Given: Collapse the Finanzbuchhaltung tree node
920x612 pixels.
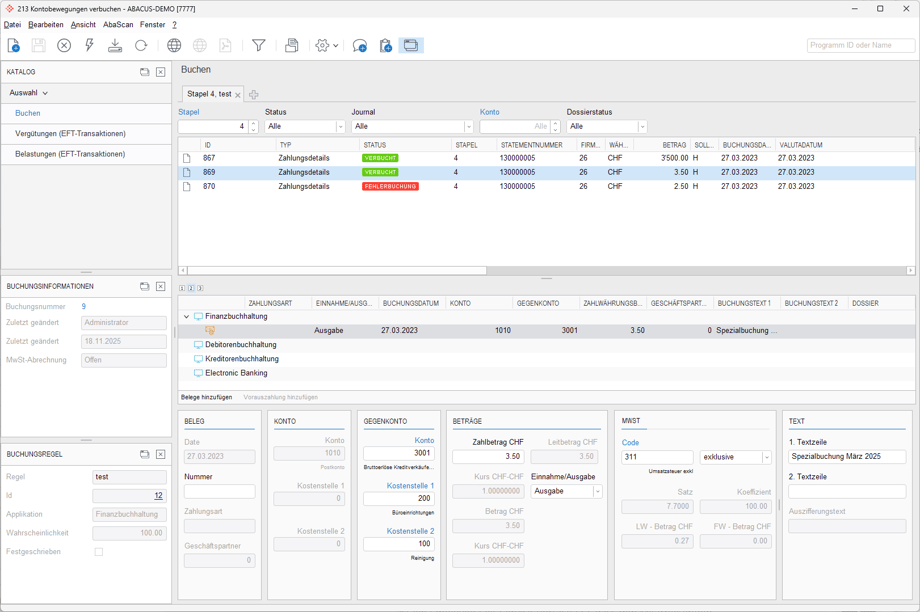Looking at the screenshot, I should coord(186,317).
